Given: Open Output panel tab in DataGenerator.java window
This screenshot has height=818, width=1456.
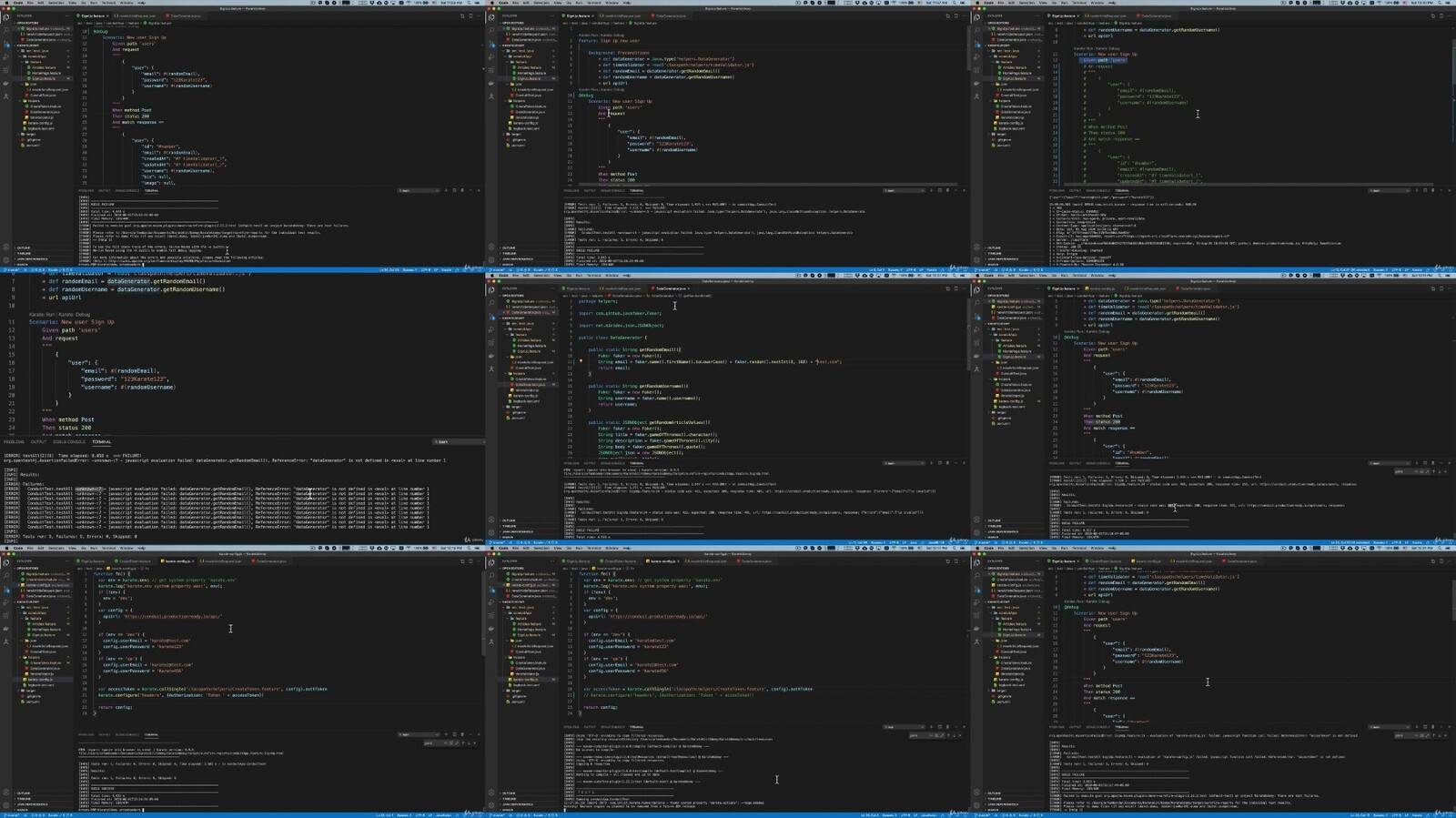Looking at the screenshot, I should tap(590, 463).
